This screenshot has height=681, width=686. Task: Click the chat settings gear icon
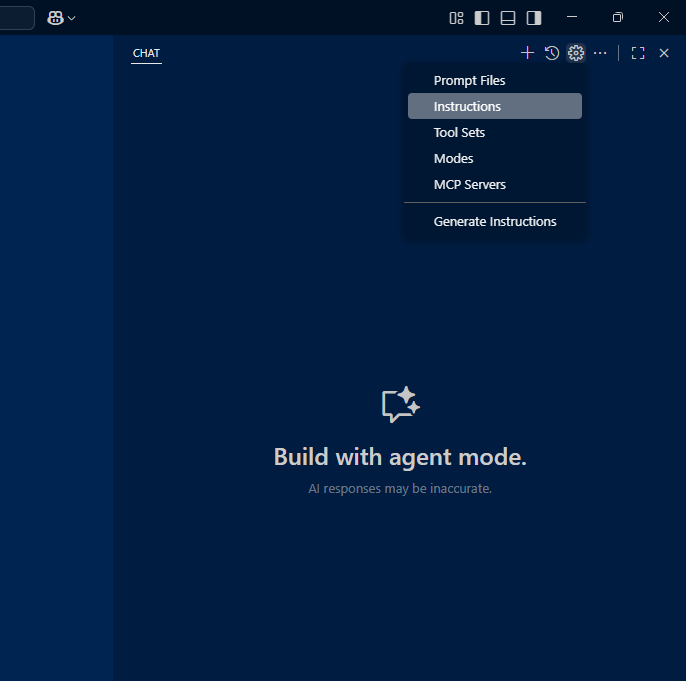coord(575,53)
